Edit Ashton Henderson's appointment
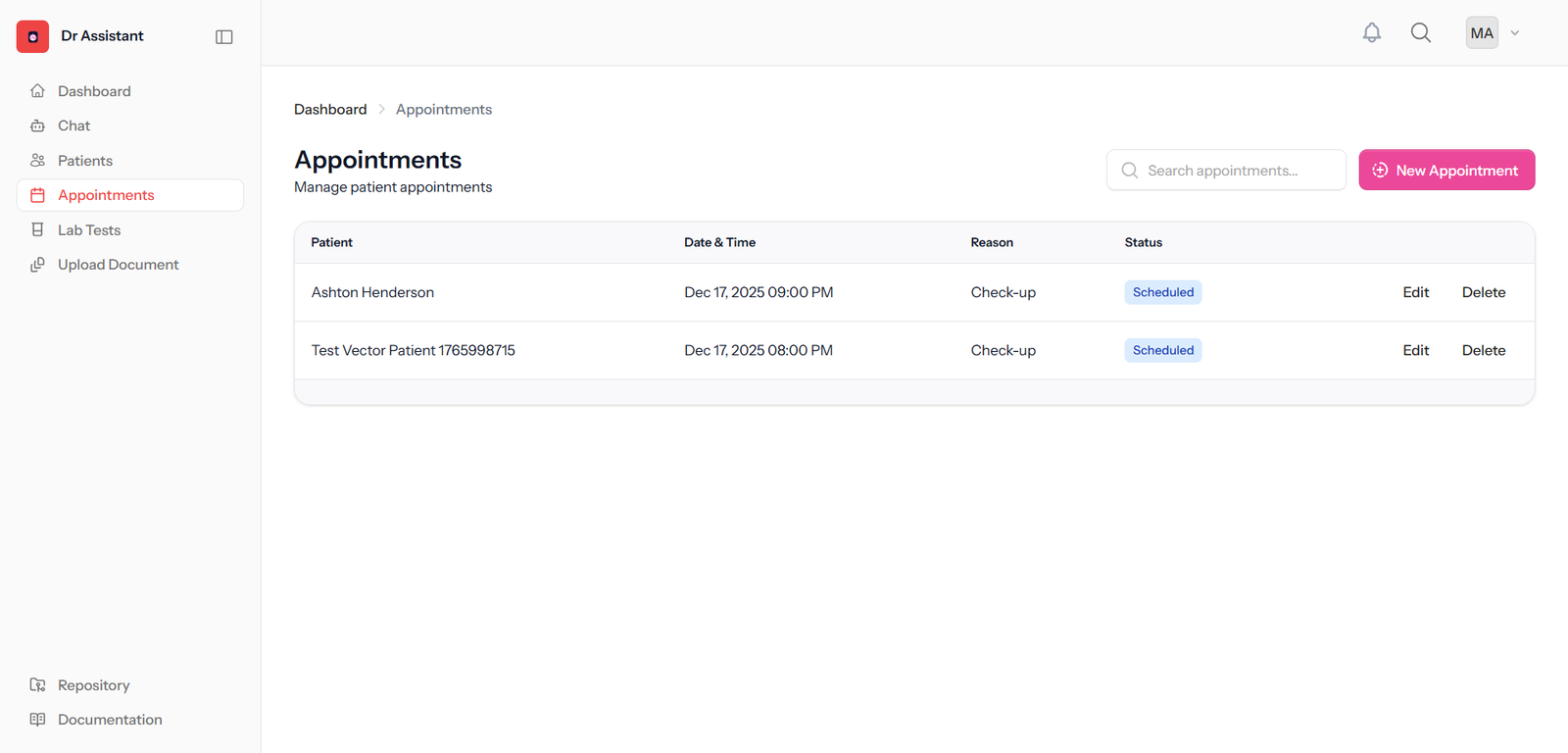The height and width of the screenshot is (753, 1568). 1415,292
